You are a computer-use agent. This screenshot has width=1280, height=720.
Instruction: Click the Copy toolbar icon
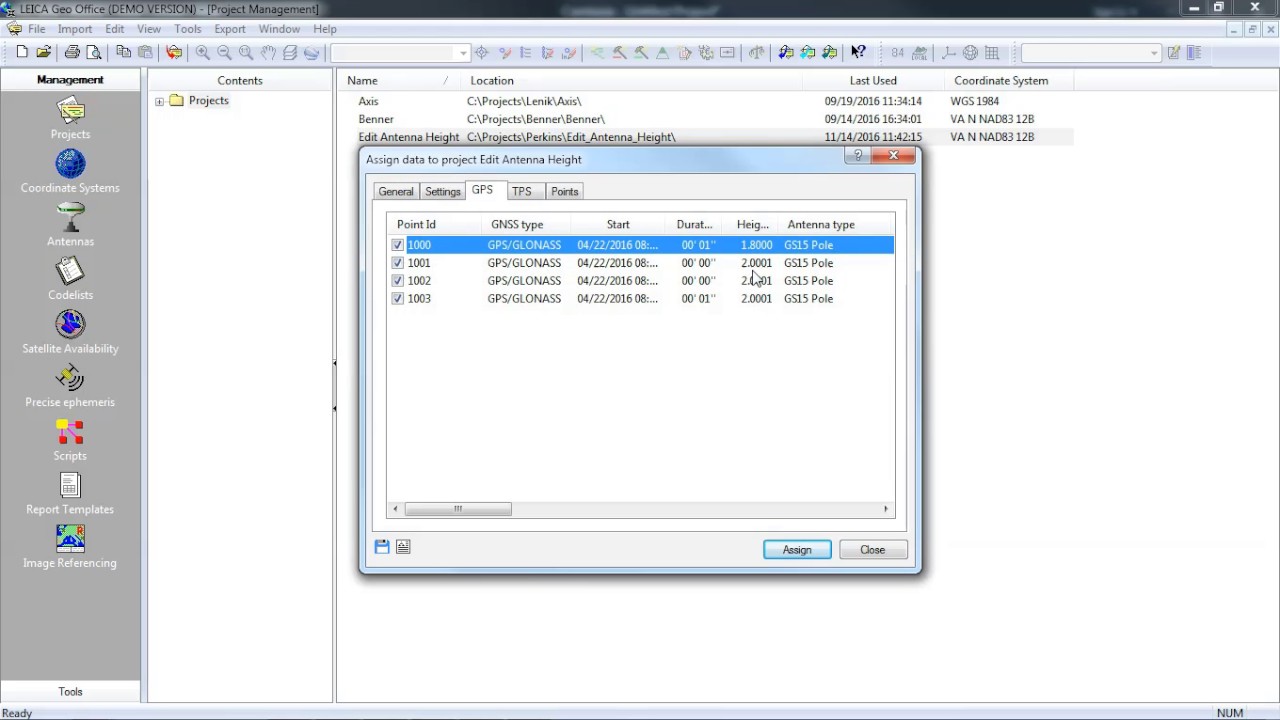coord(124,53)
